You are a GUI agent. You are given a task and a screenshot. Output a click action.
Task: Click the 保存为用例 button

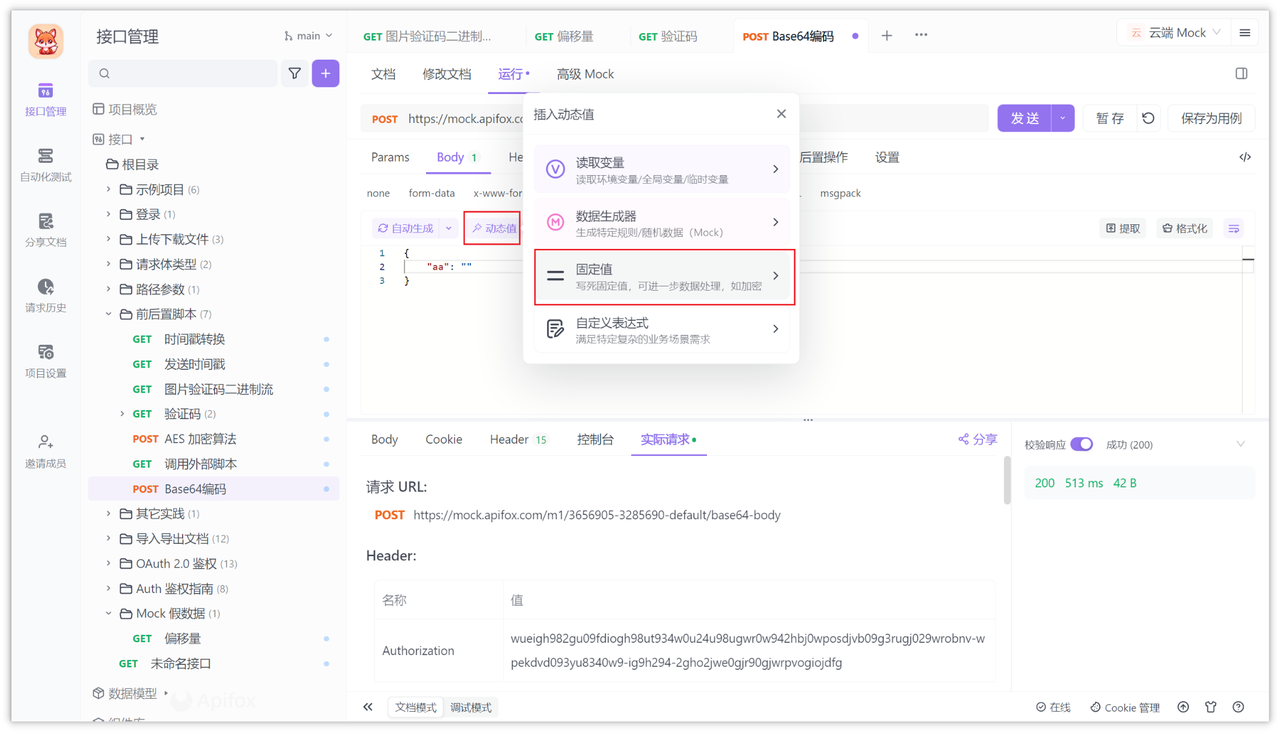(1211, 118)
